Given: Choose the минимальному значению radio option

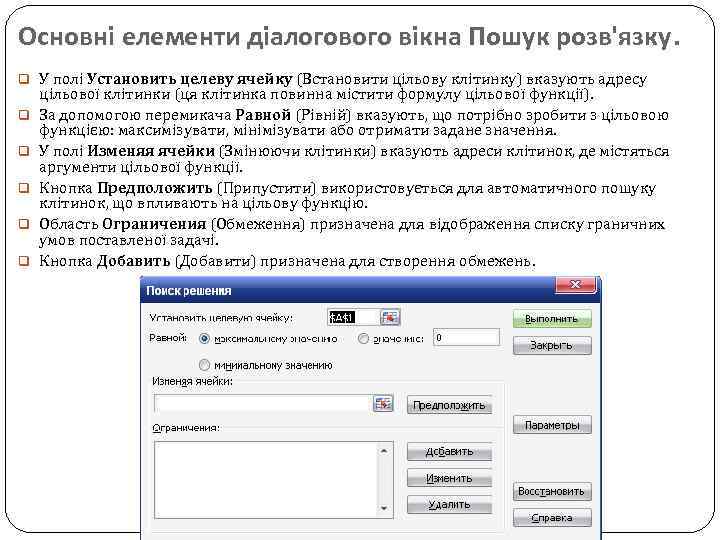Looking at the screenshot, I should coord(204,366).
